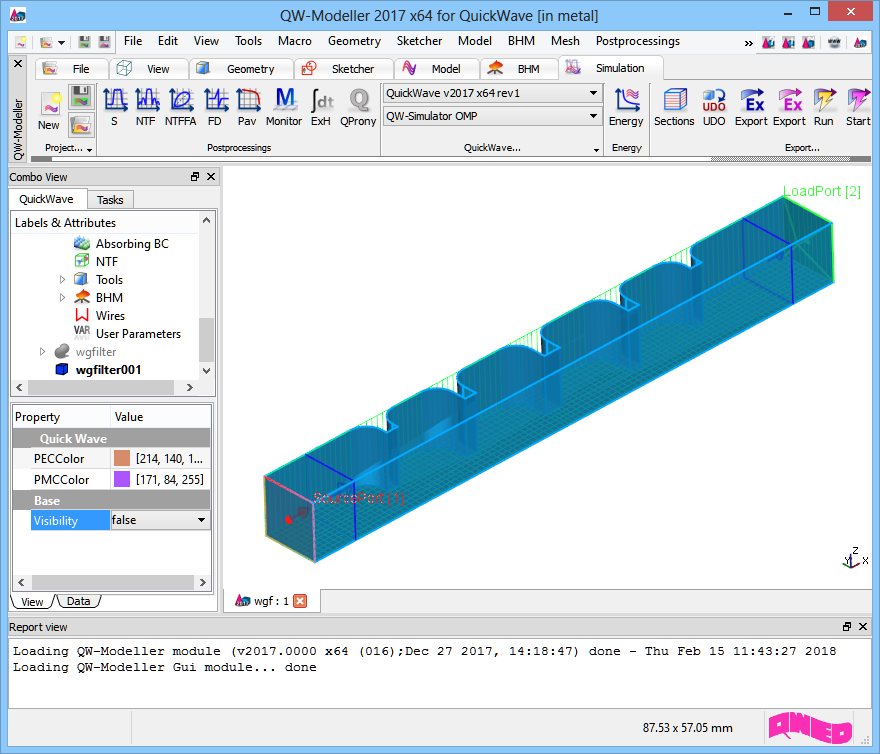The image size is (880, 754).
Task: Click the UDO export icon
Action: (714, 107)
